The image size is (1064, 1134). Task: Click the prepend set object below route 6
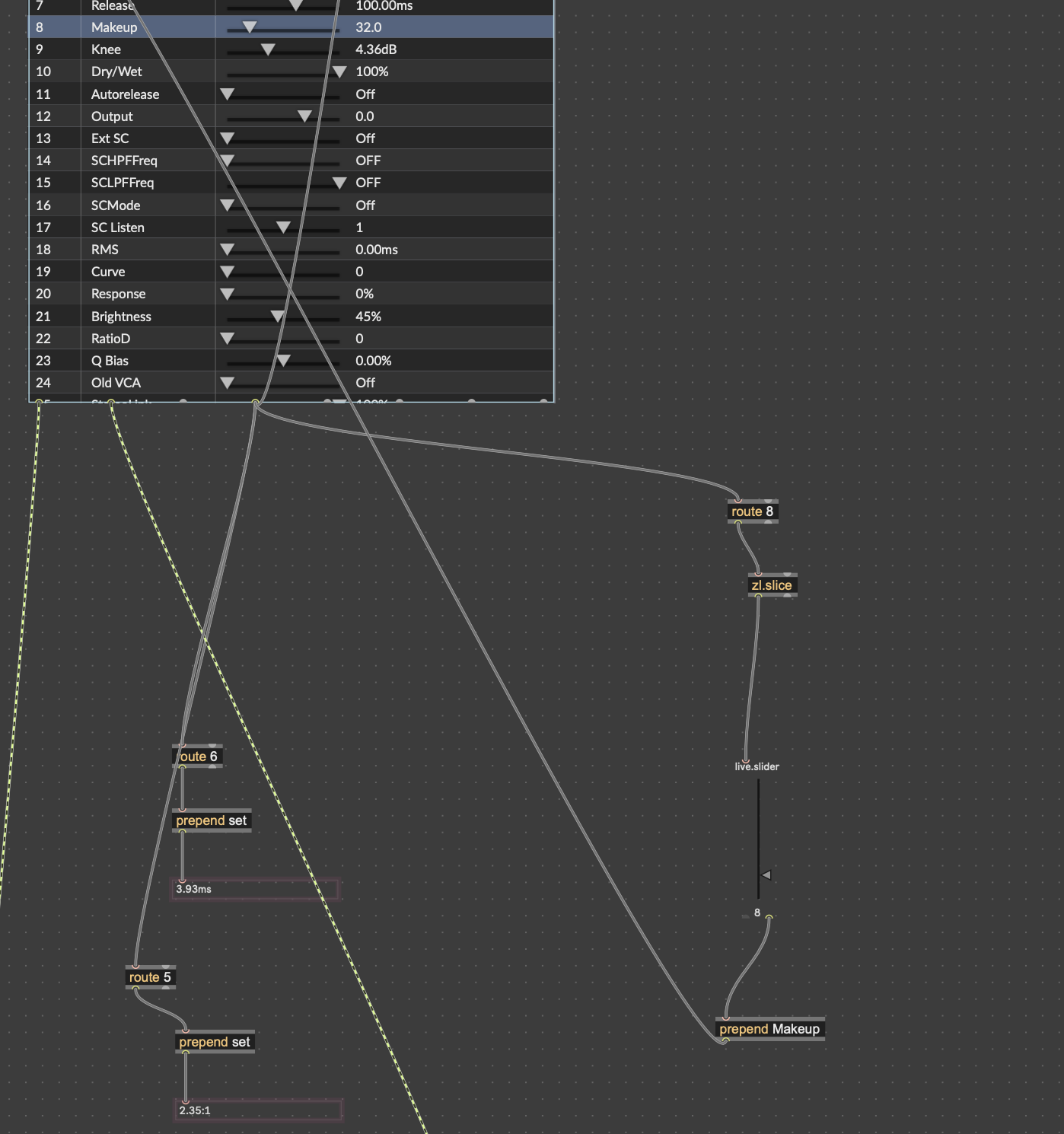[212, 820]
